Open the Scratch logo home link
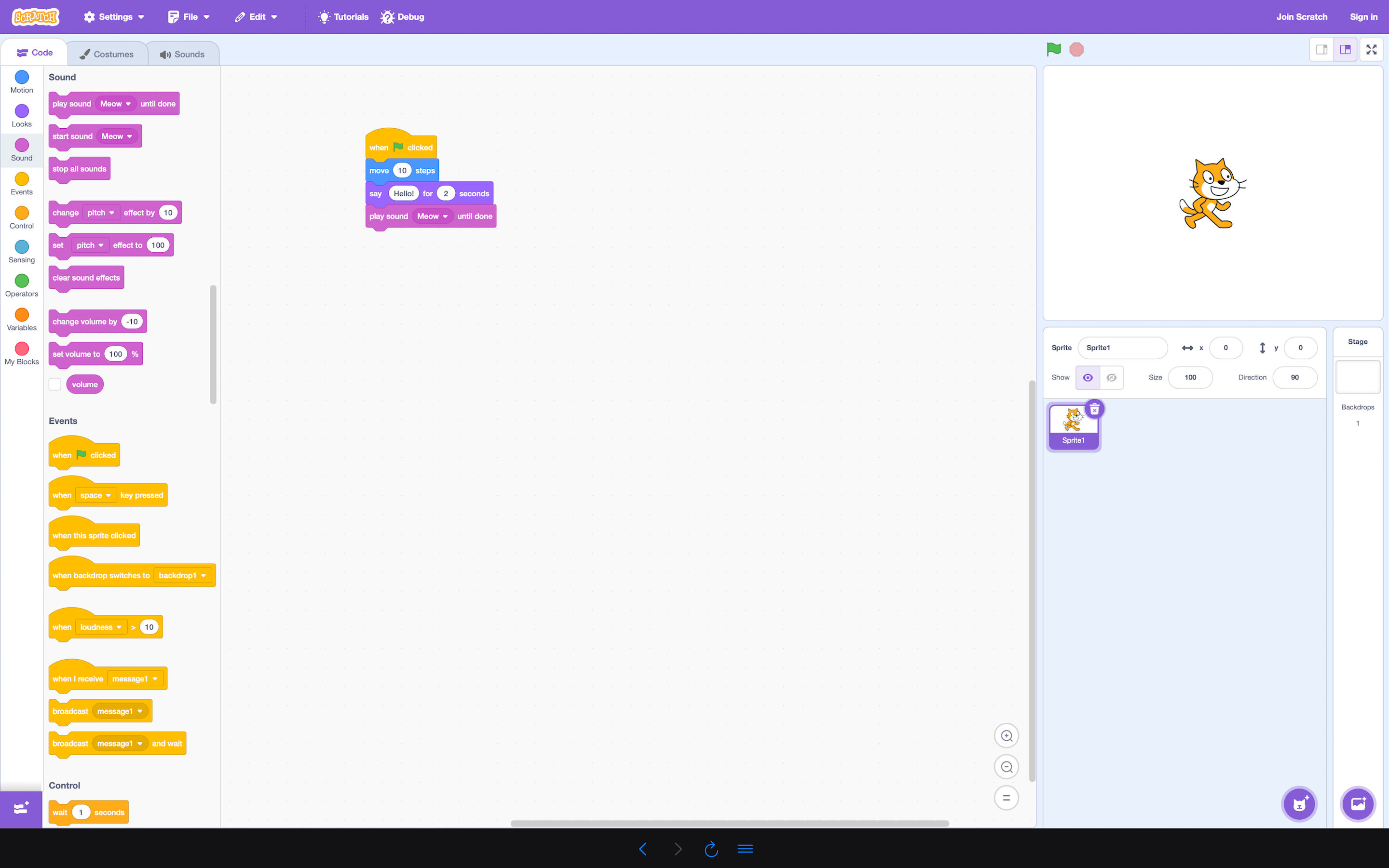The image size is (1389, 868). click(x=36, y=17)
